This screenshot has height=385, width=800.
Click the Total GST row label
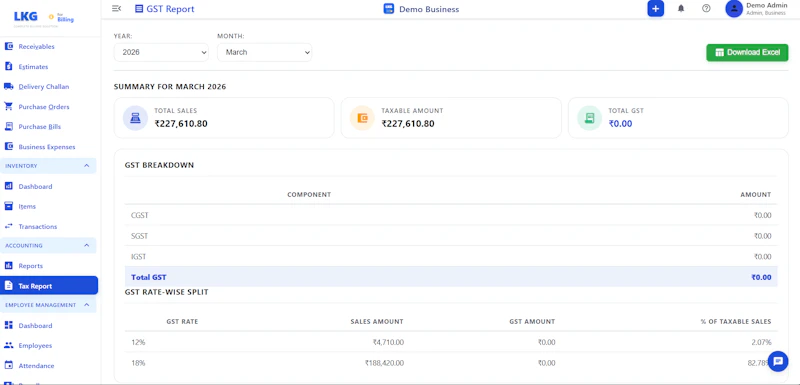coord(148,277)
